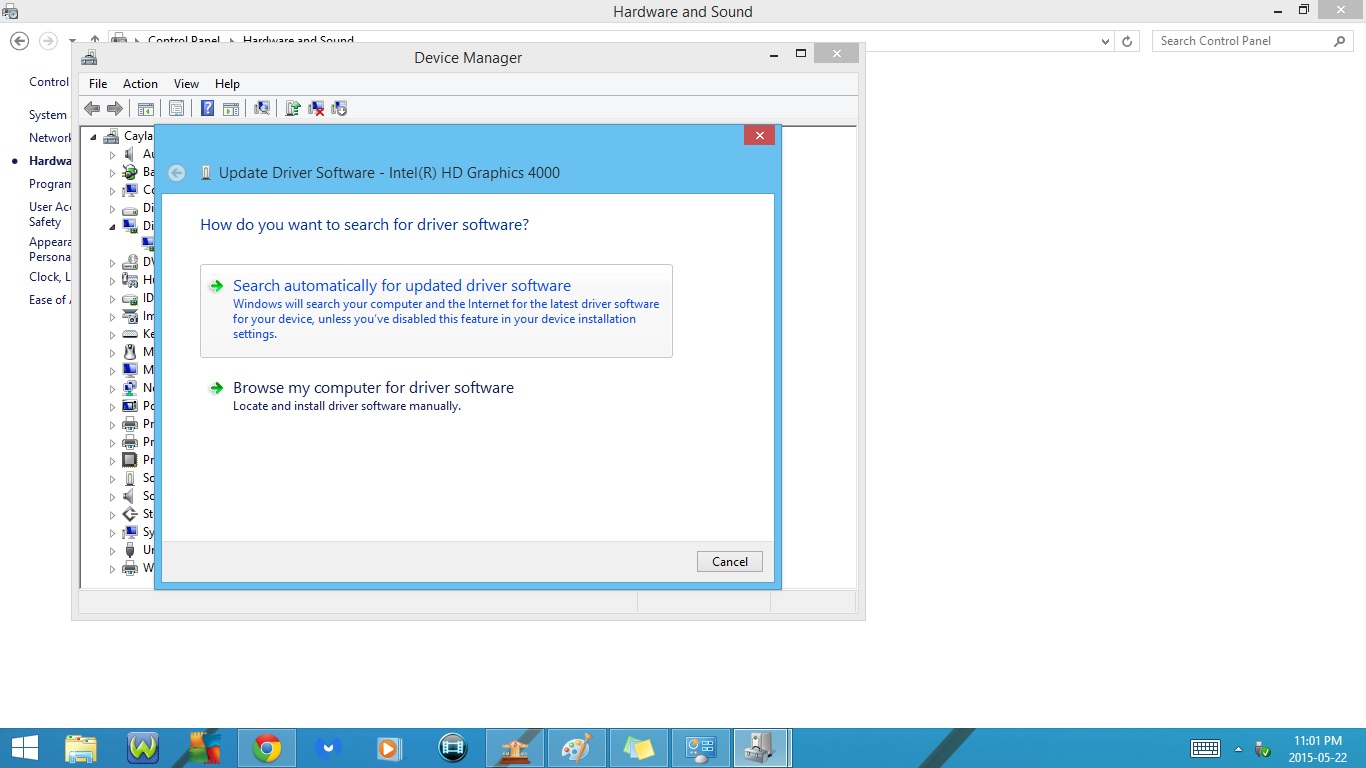
Task: Click the Forward arrow in Device Manager toolbar
Action: coord(115,108)
